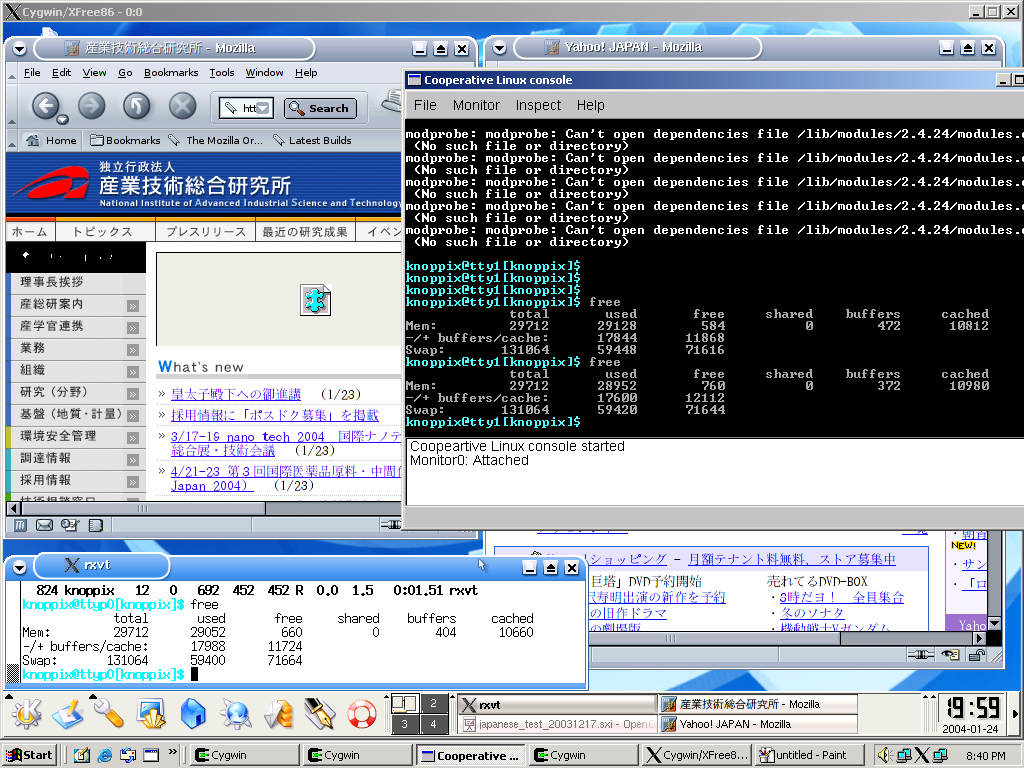The image size is (1024, 768).
Task: Click the Yahoo page horizontal scrollbar thumb
Action: point(714,639)
